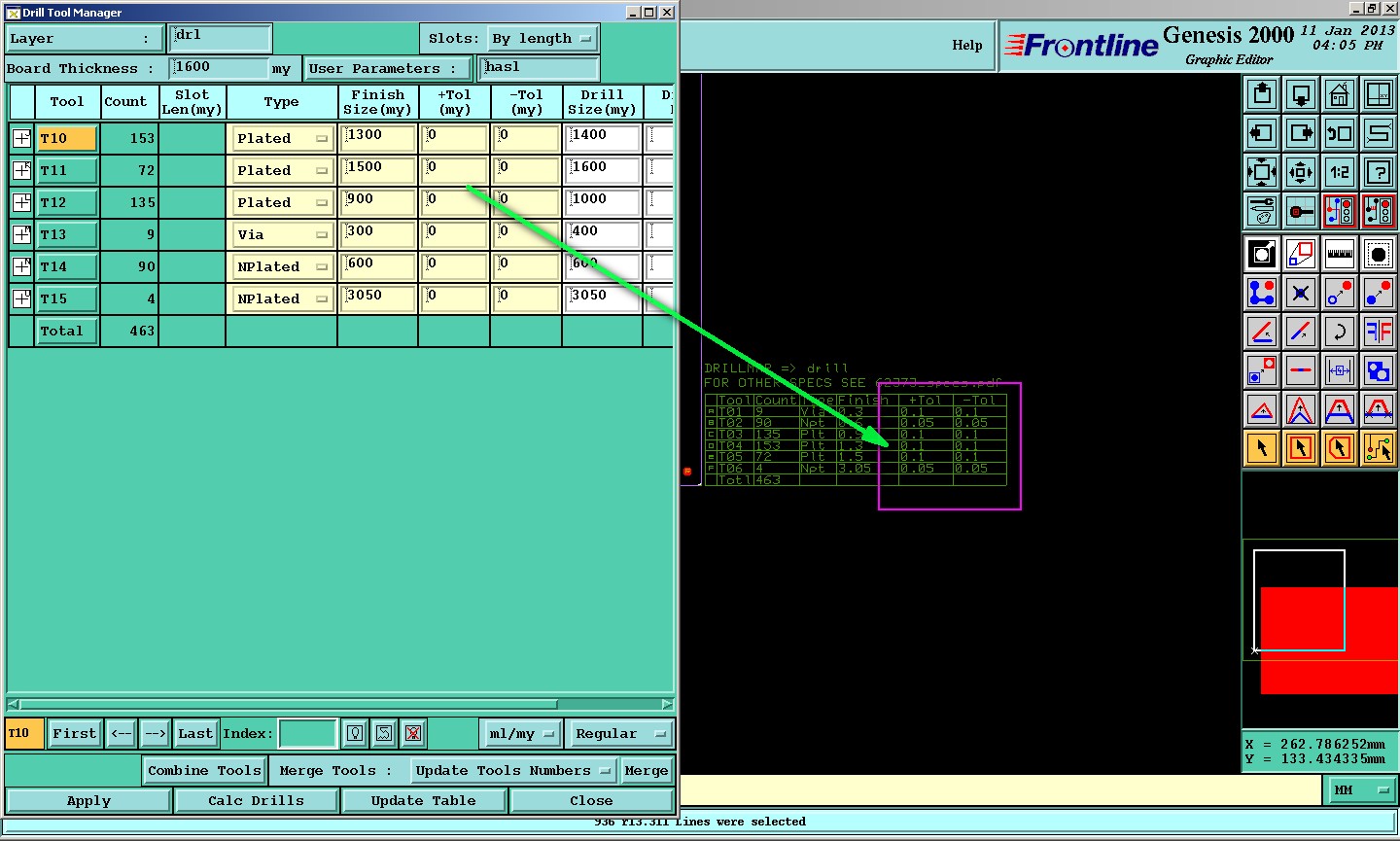Image resolution: width=1400 pixels, height=841 pixels.
Task: Click the User Parameters hasl field
Action: click(x=540, y=67)
